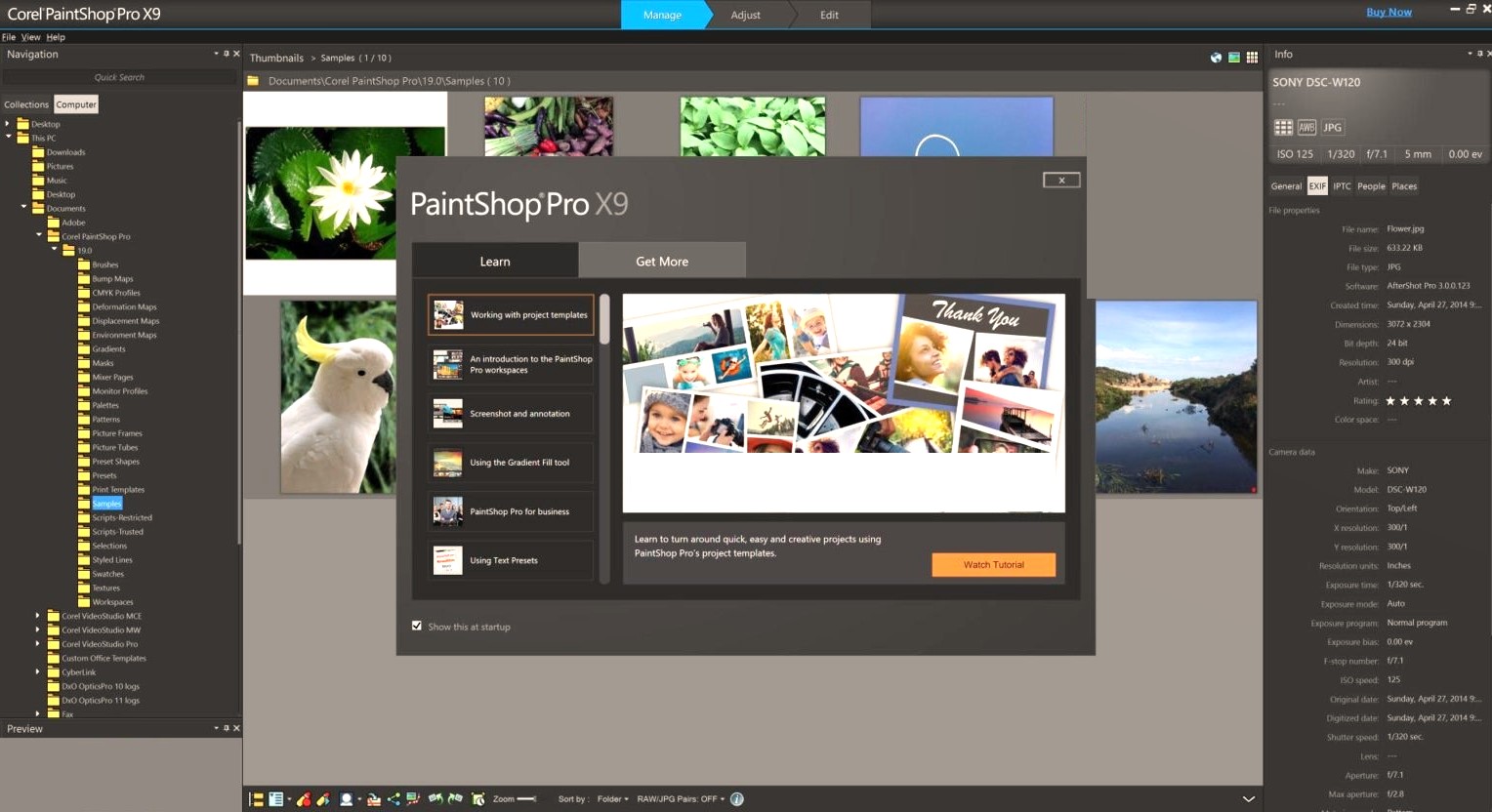Select the Collections tab in Navigation

click(x=26, y=104)
